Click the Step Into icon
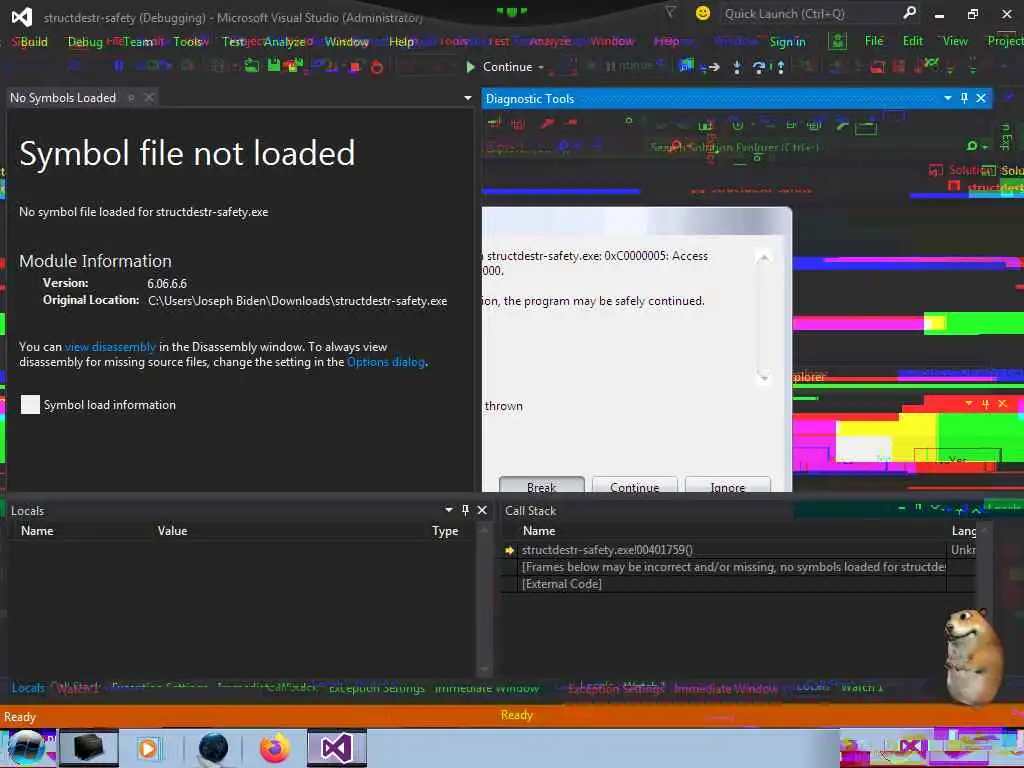This screenshot has width=1024, height=768. [x=737, y=67]
